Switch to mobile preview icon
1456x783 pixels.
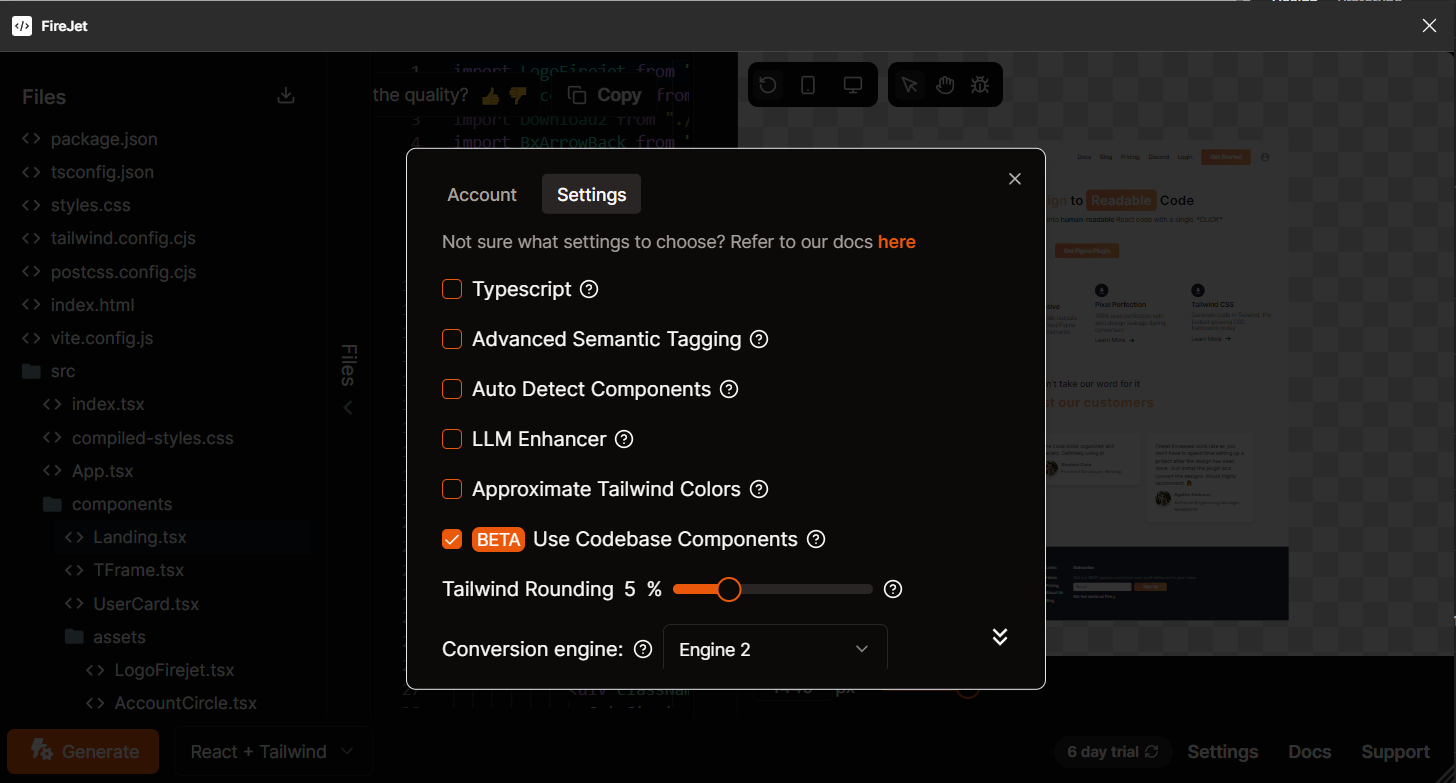tap(807, 84)
